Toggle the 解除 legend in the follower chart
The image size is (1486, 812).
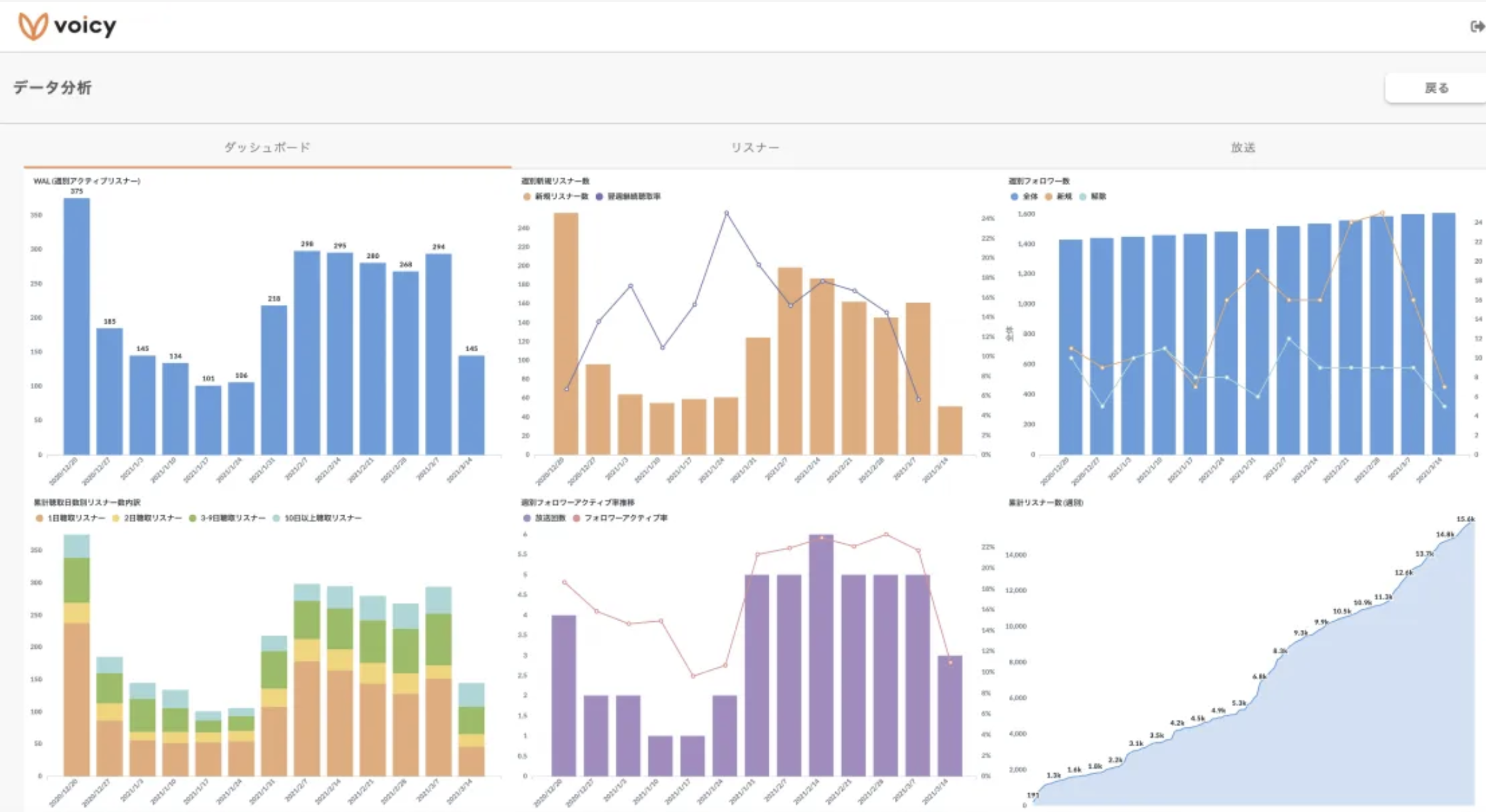coord(1093,196)
